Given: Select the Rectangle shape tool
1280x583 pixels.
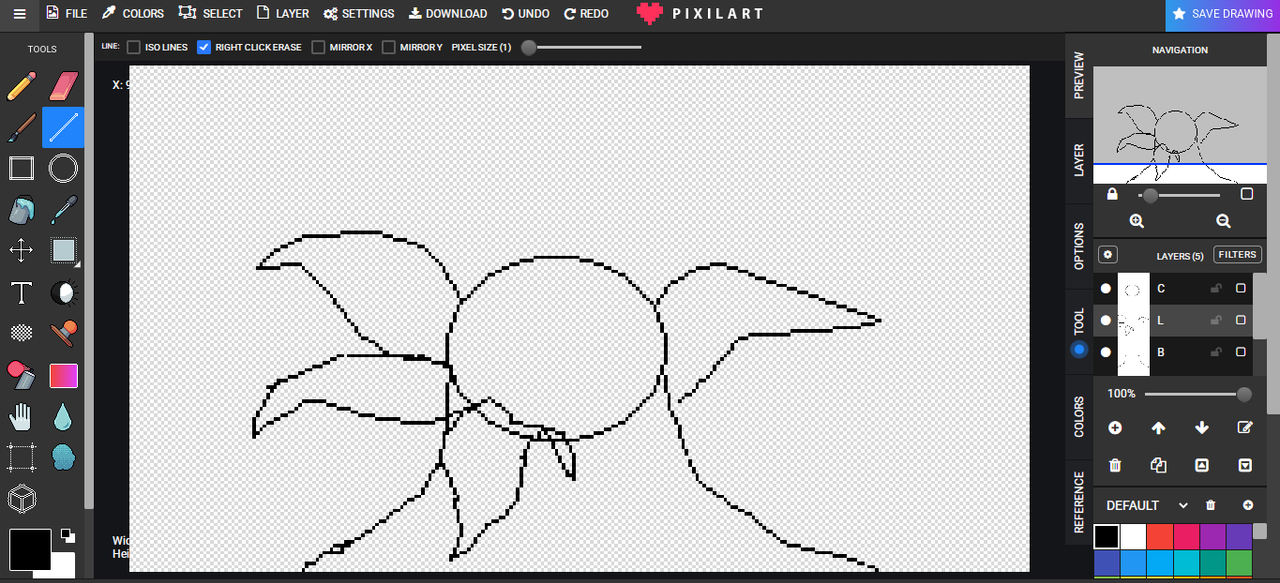Looking at the screenshot, I should (21, 168).
